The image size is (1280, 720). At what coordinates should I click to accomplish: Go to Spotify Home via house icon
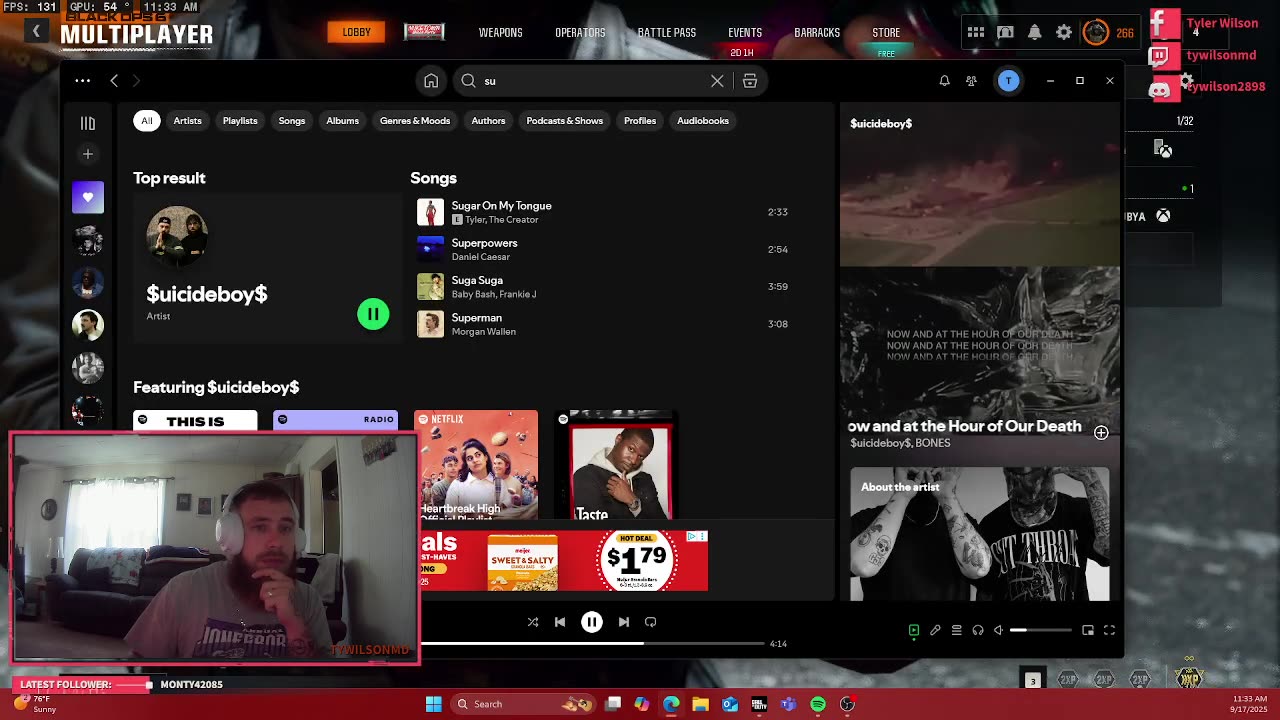[x=431, y=81]
